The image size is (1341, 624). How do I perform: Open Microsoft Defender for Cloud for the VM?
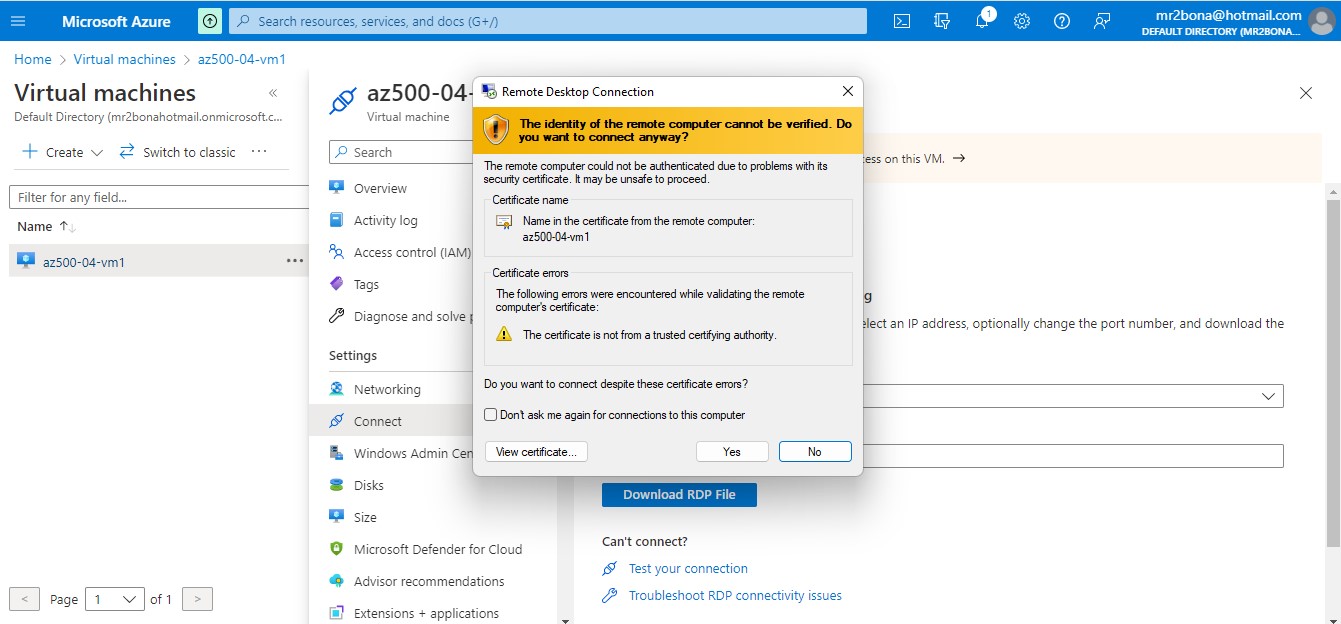[438, 548]
